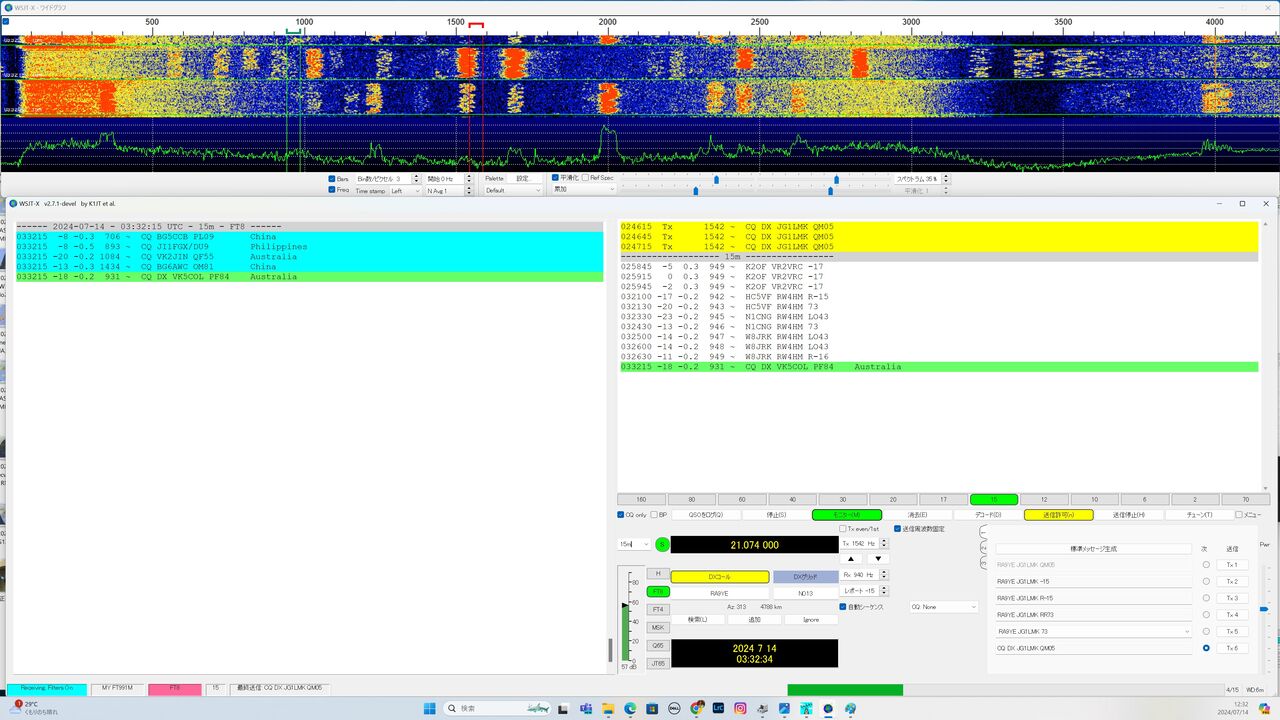
Task: Select the 20 band button
Action: [893, 499]
